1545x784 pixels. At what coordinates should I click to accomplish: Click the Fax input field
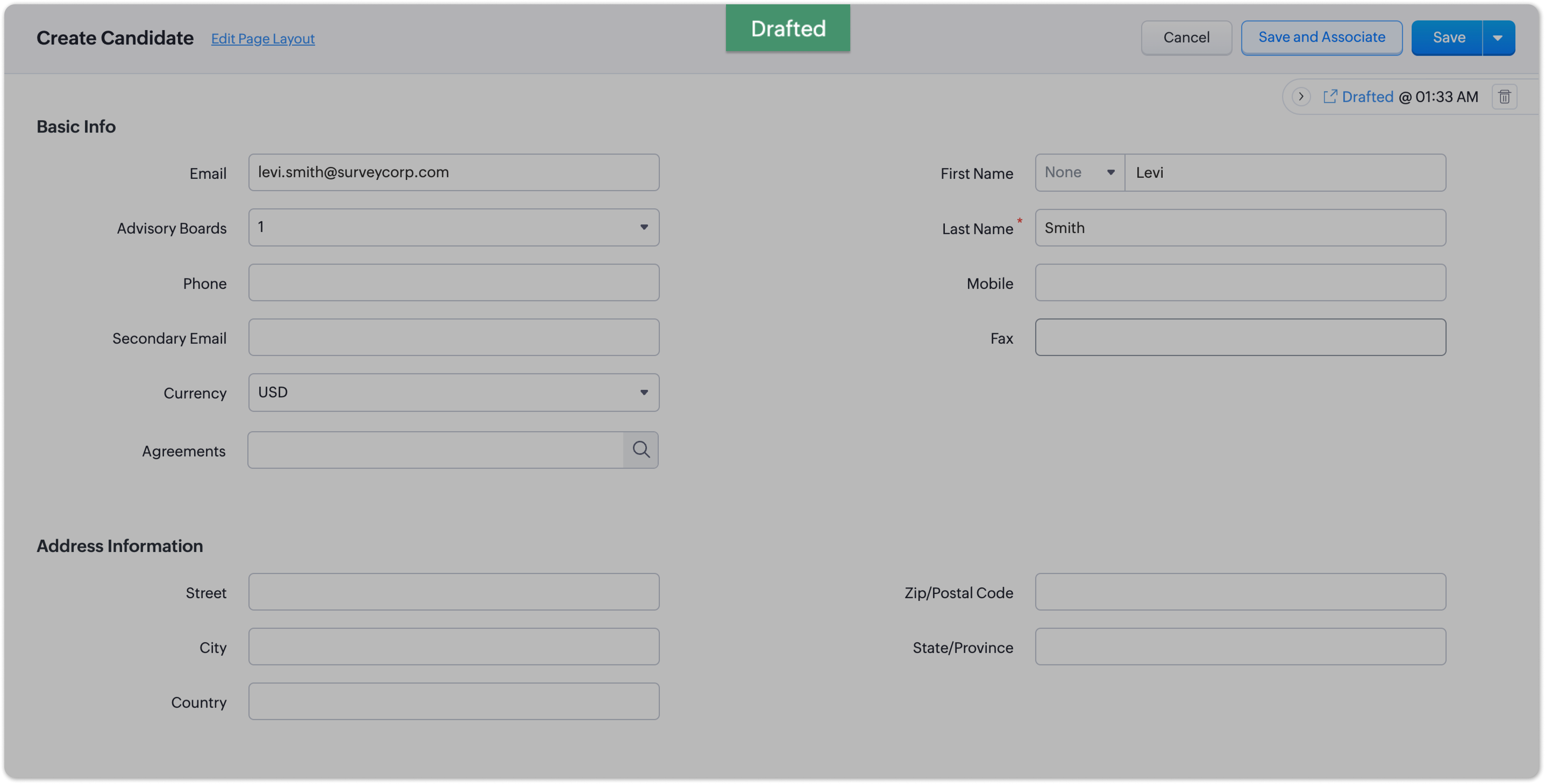(x=1240, y=337)
